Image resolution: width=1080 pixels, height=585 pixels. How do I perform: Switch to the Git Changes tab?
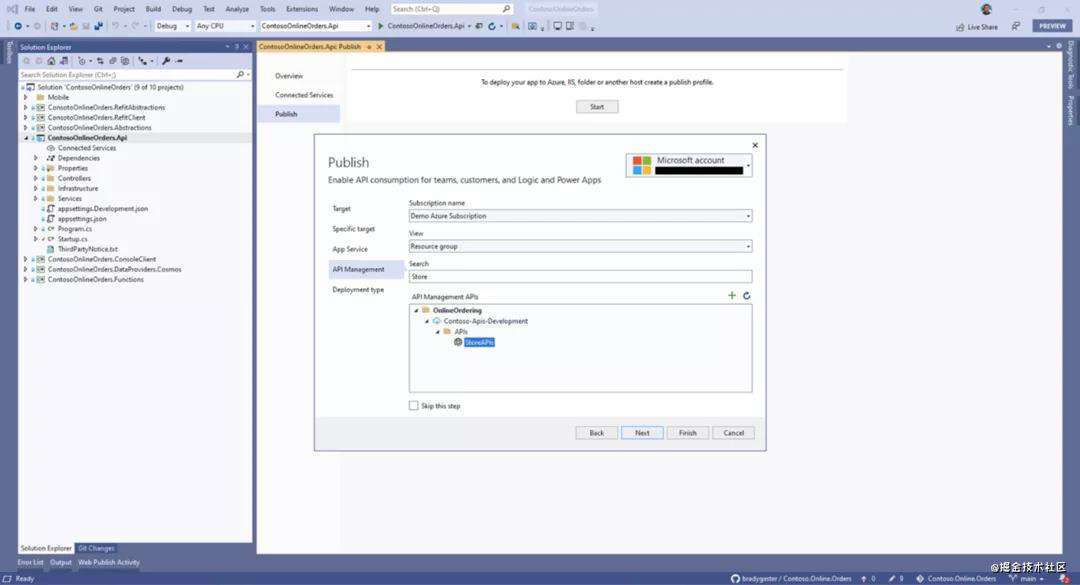[x=96, y=548]
